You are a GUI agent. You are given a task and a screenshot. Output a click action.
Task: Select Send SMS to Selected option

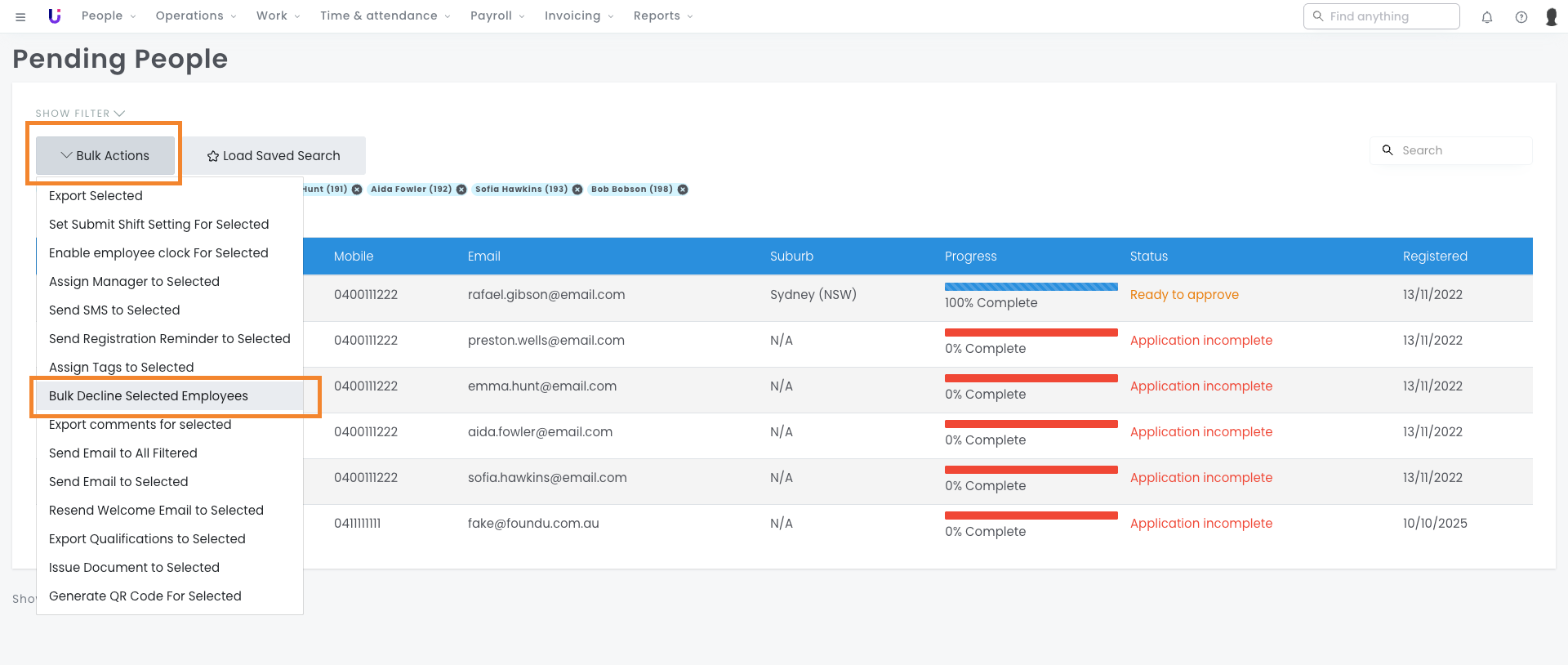114,310
